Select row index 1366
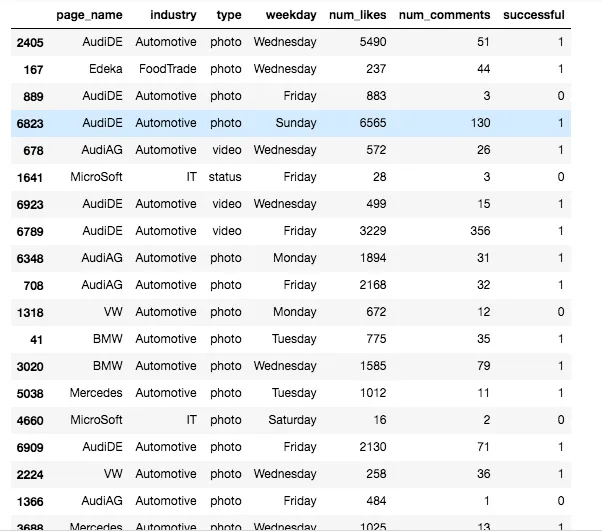Image resolution: width=602 pixels, height=531 pixels. tap(30, 502)
